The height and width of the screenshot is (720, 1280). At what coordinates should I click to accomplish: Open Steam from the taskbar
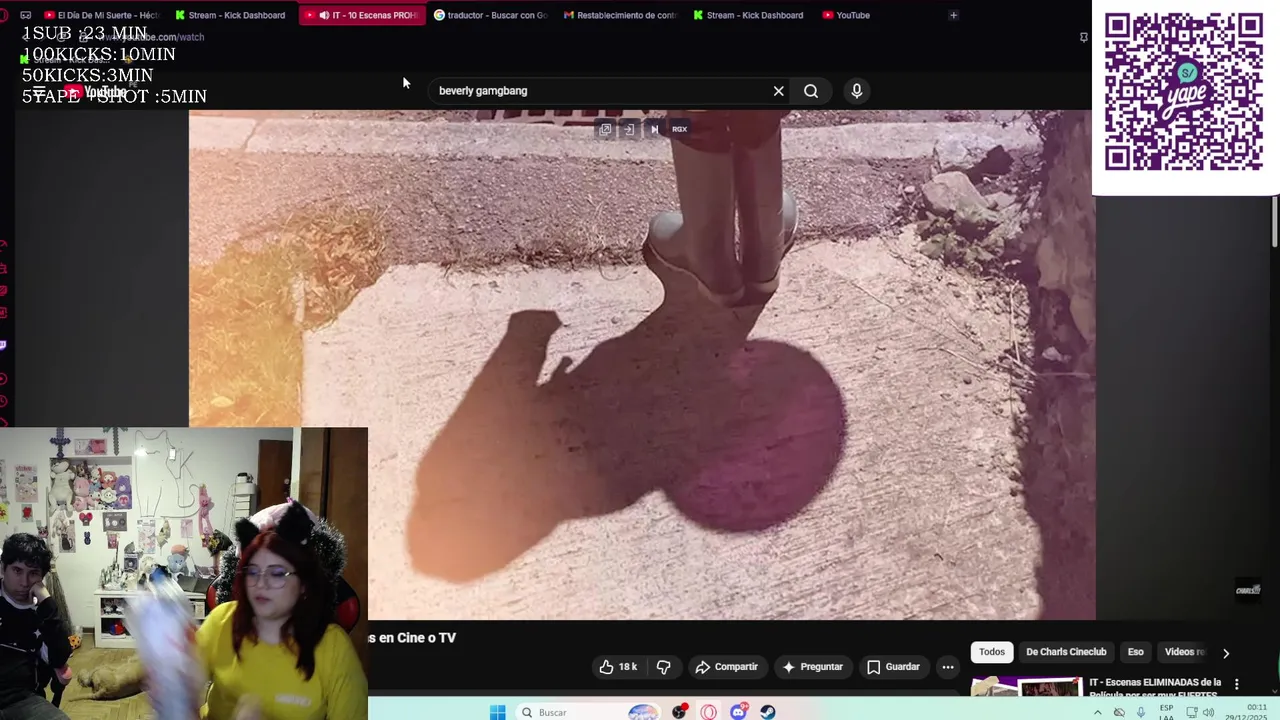(768, 712)
